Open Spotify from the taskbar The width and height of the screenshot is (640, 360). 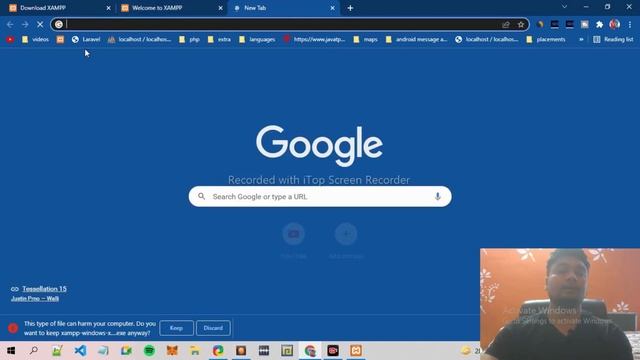click(149, 351)
